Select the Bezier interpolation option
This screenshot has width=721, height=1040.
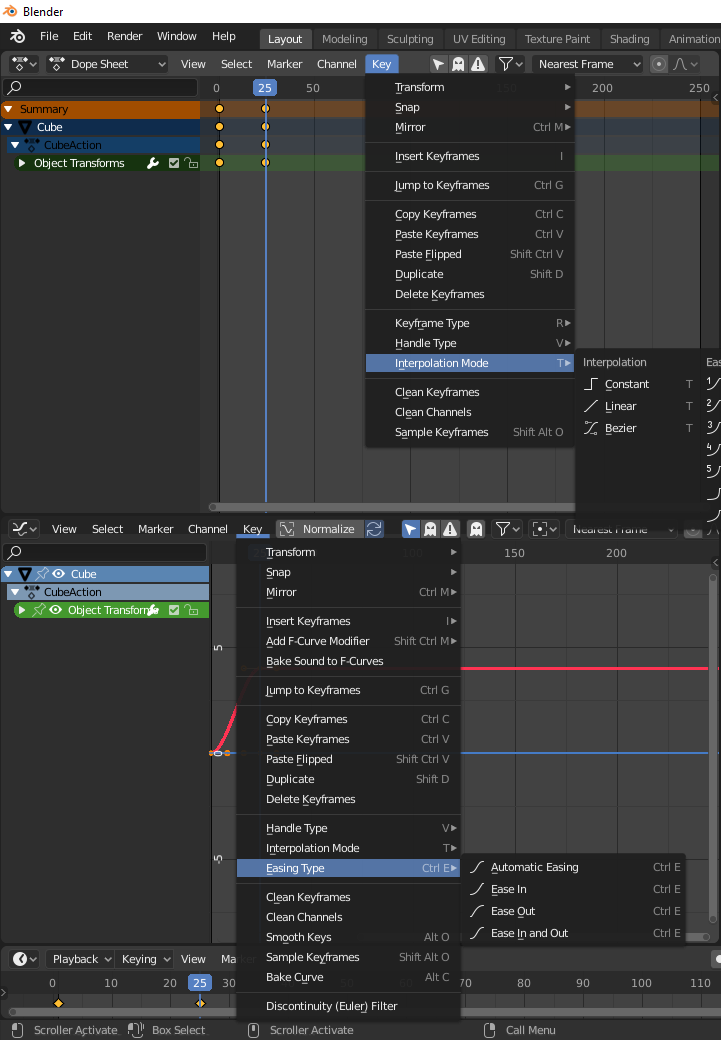[x=620, y=428]
